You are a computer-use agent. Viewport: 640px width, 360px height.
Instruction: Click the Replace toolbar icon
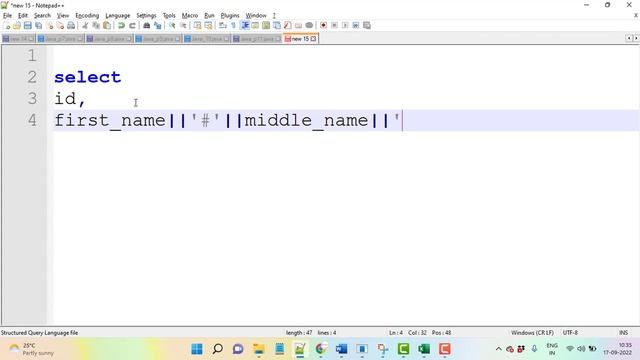point(158,25)
